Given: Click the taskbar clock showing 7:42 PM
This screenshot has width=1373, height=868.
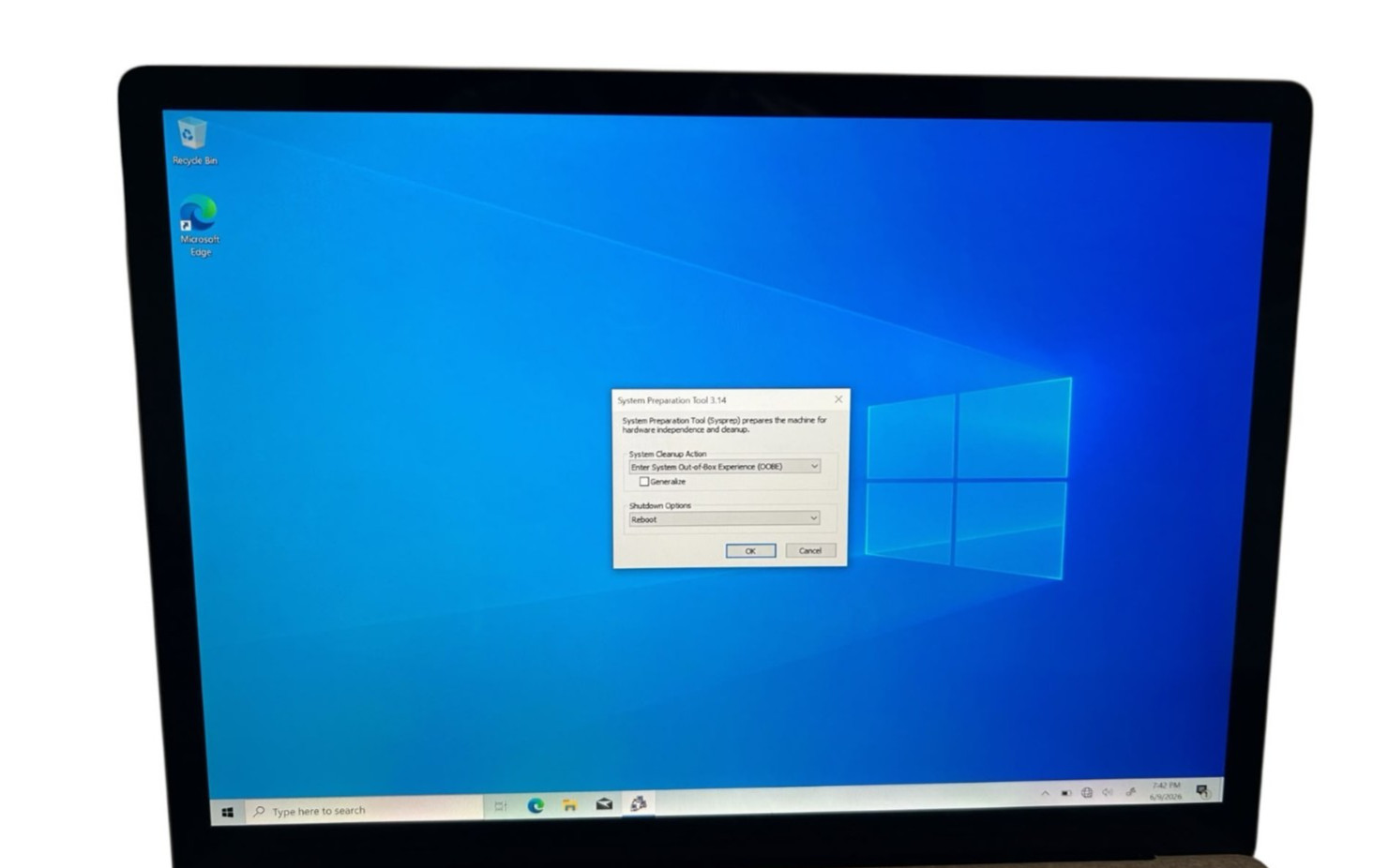Looking at the screenshot, I should [1166, 791].
